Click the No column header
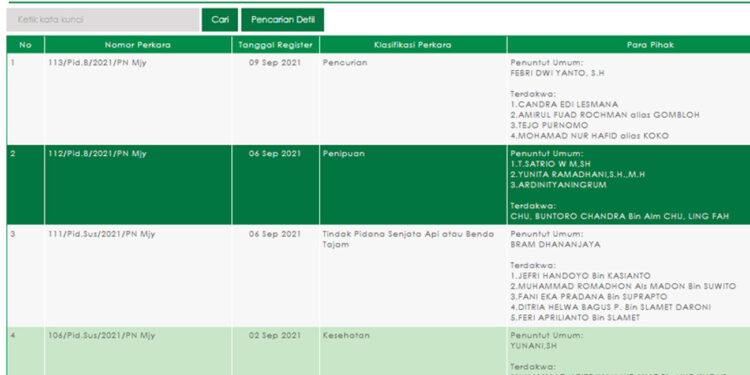750x375 pixels. [25, 45]
